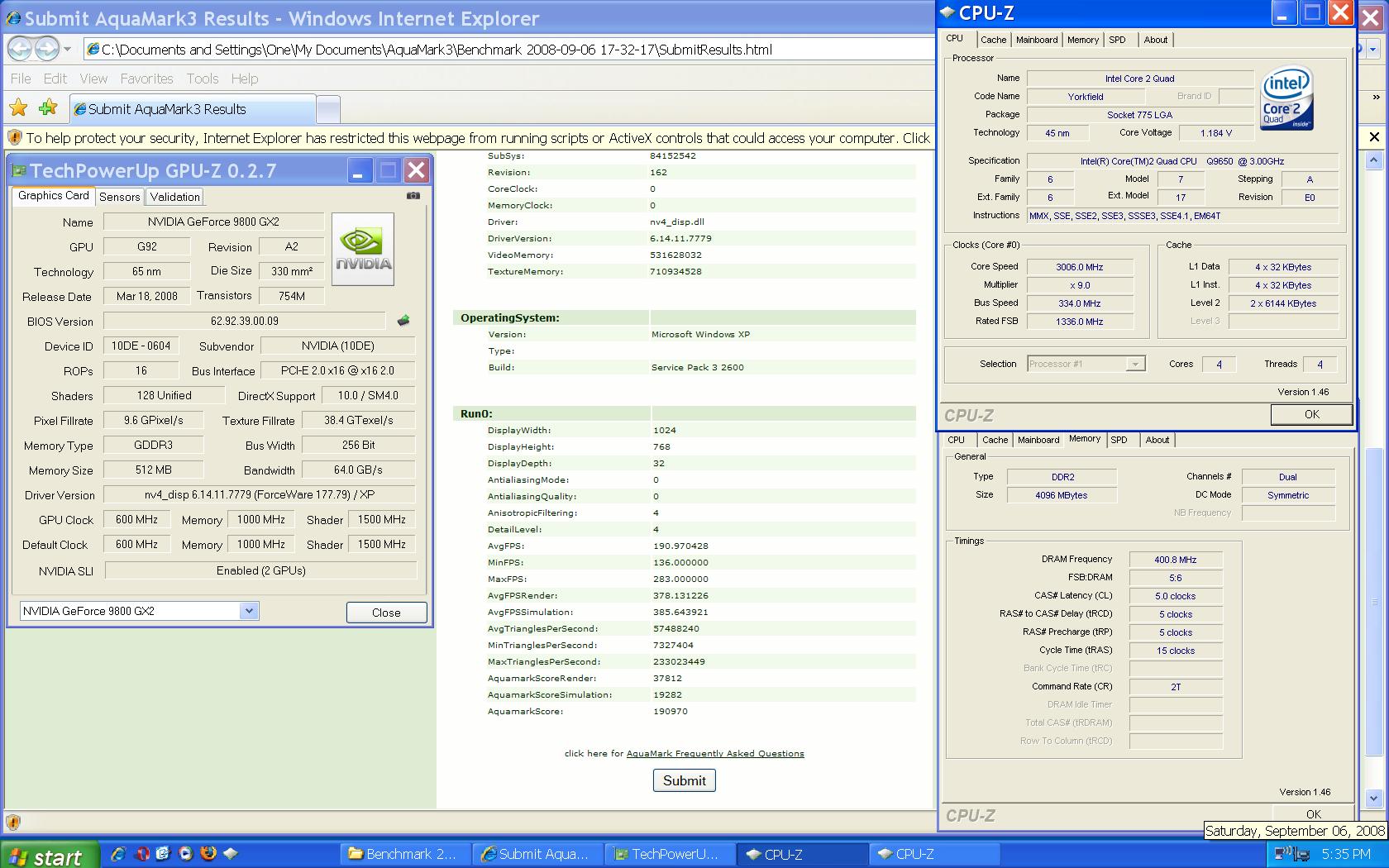Click the third Quick Launch icon beside Opera
The width and height of the screenshot is (1389, 868).
point(163,853)
